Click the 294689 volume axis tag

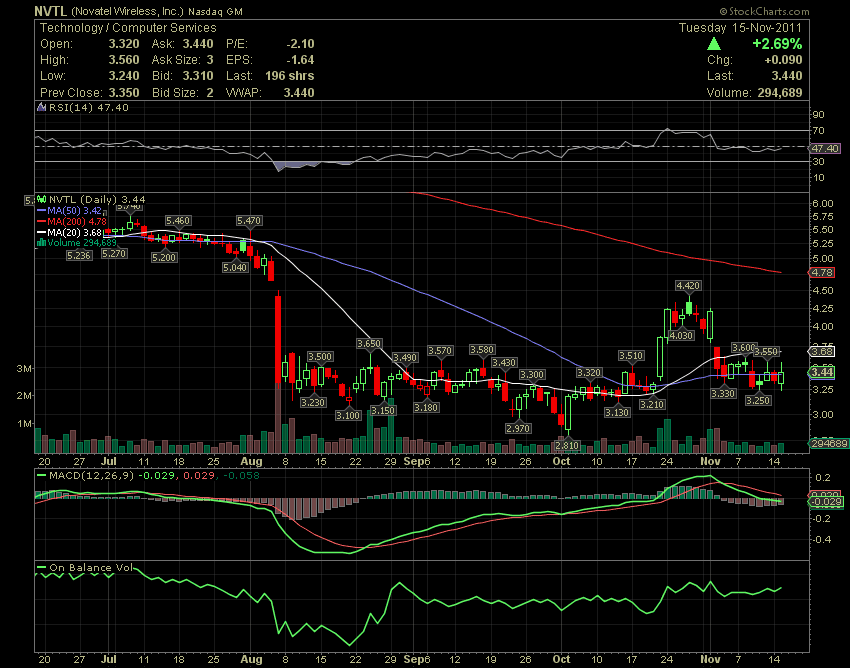coord(829,444)
